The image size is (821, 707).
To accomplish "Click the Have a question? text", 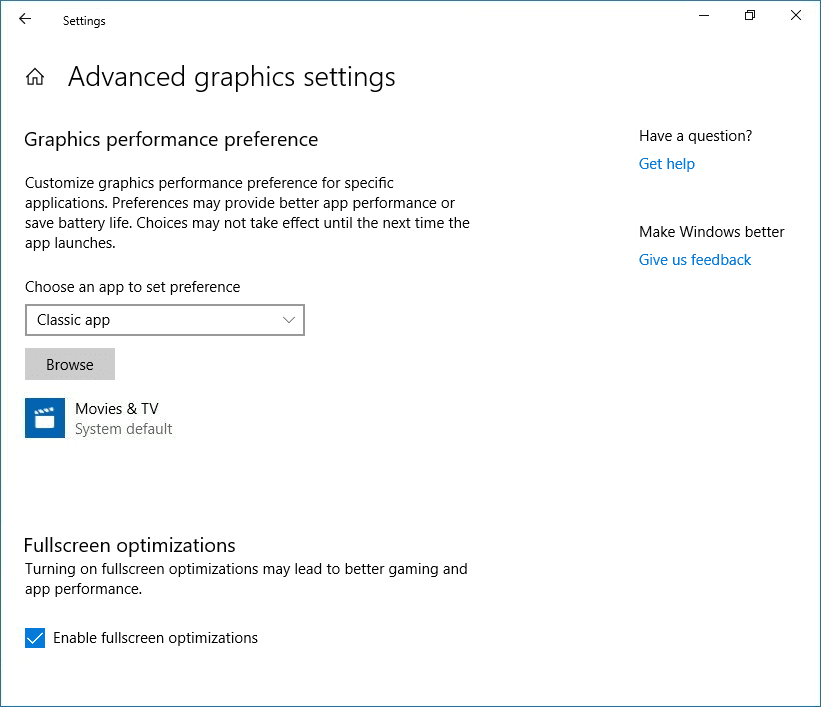I will 695,136.
